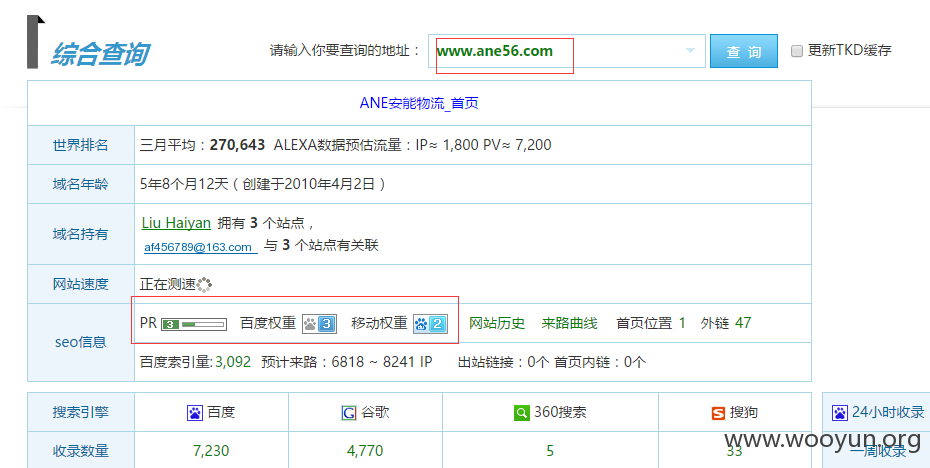Click the Baidu weight paw badge 3
This screenshot has width=930, height=468.
click(x=320, y=324)
